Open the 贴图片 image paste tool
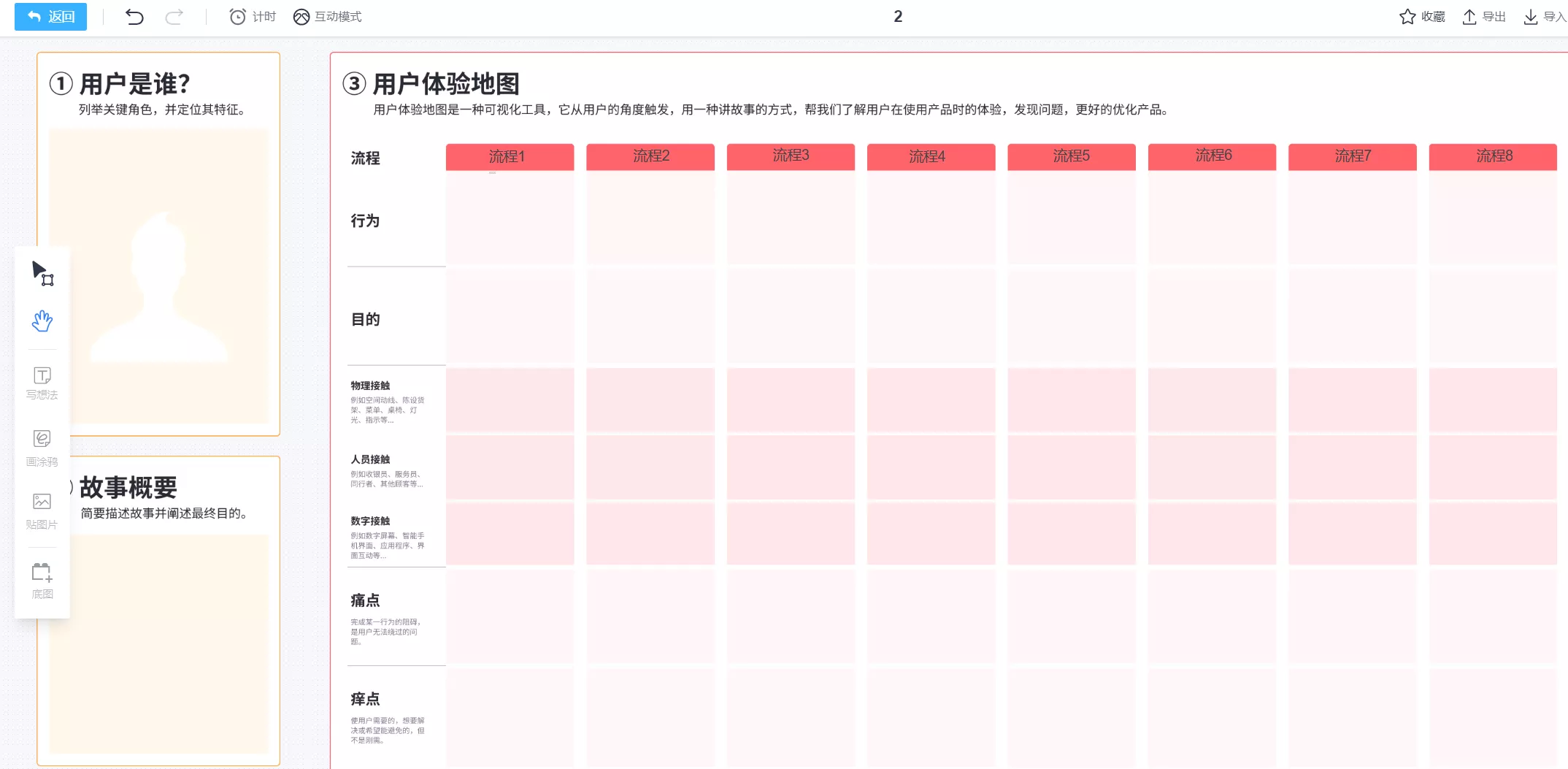Viewport: 1568px width, 769px height. click(x=42, y=510)
